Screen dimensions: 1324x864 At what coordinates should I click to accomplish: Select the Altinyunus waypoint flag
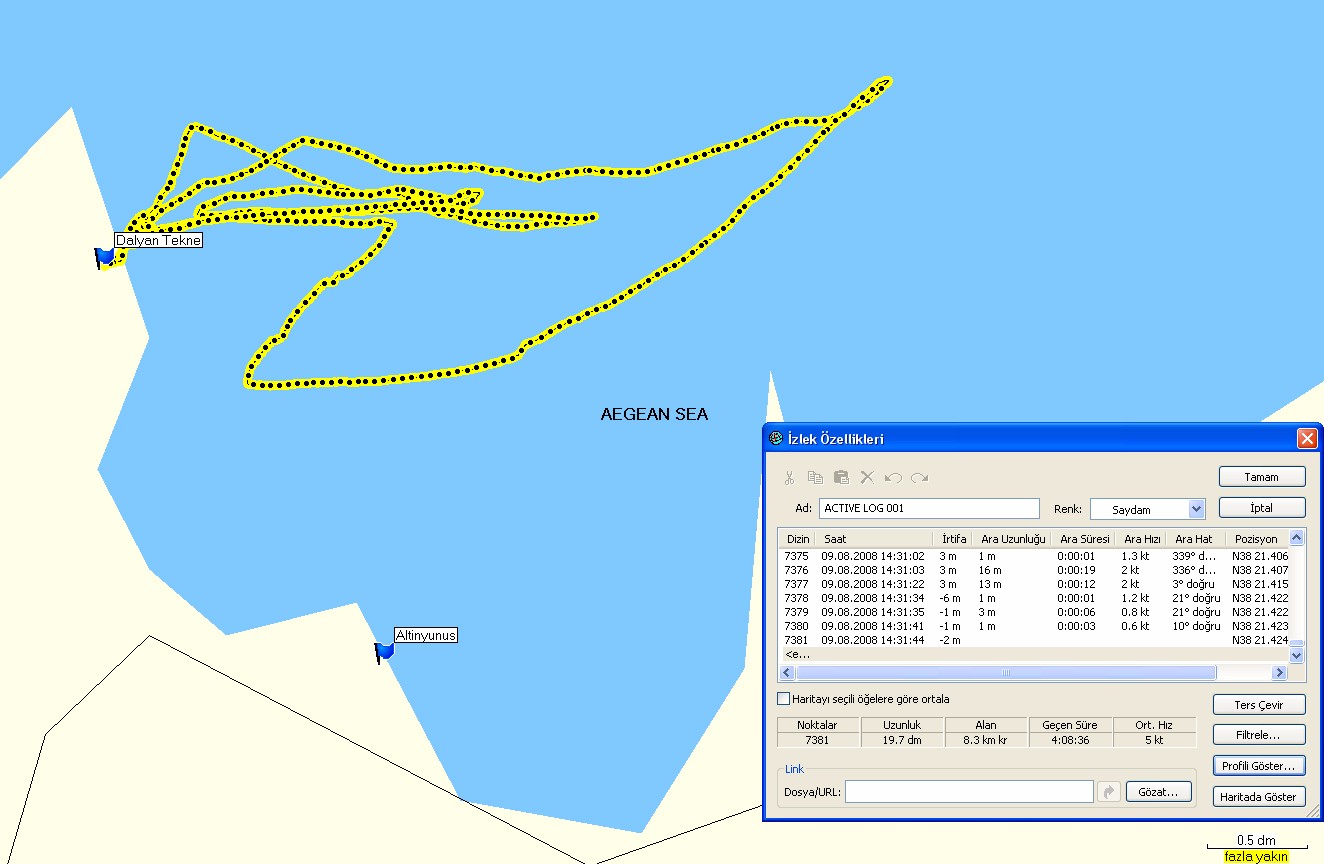(384, 652)
